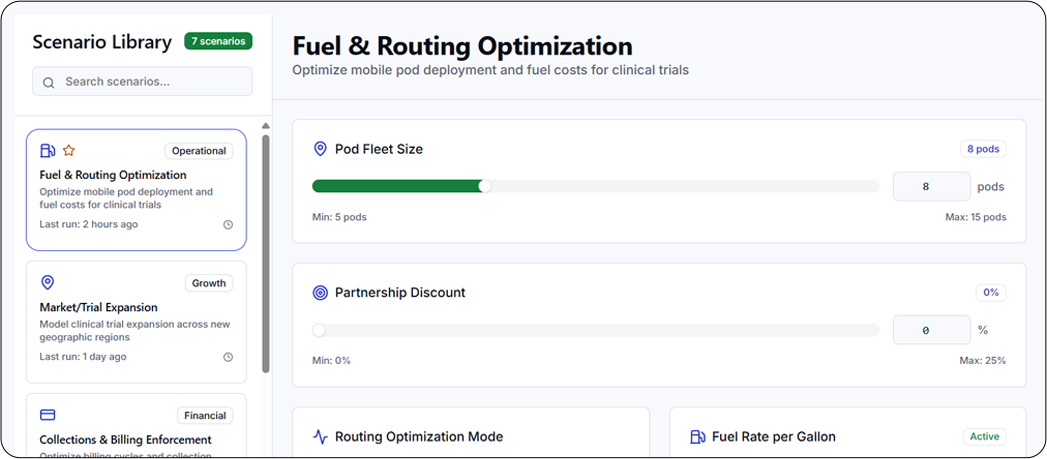
Task: Click the Search scenarios field
Action: pos(150,82)
